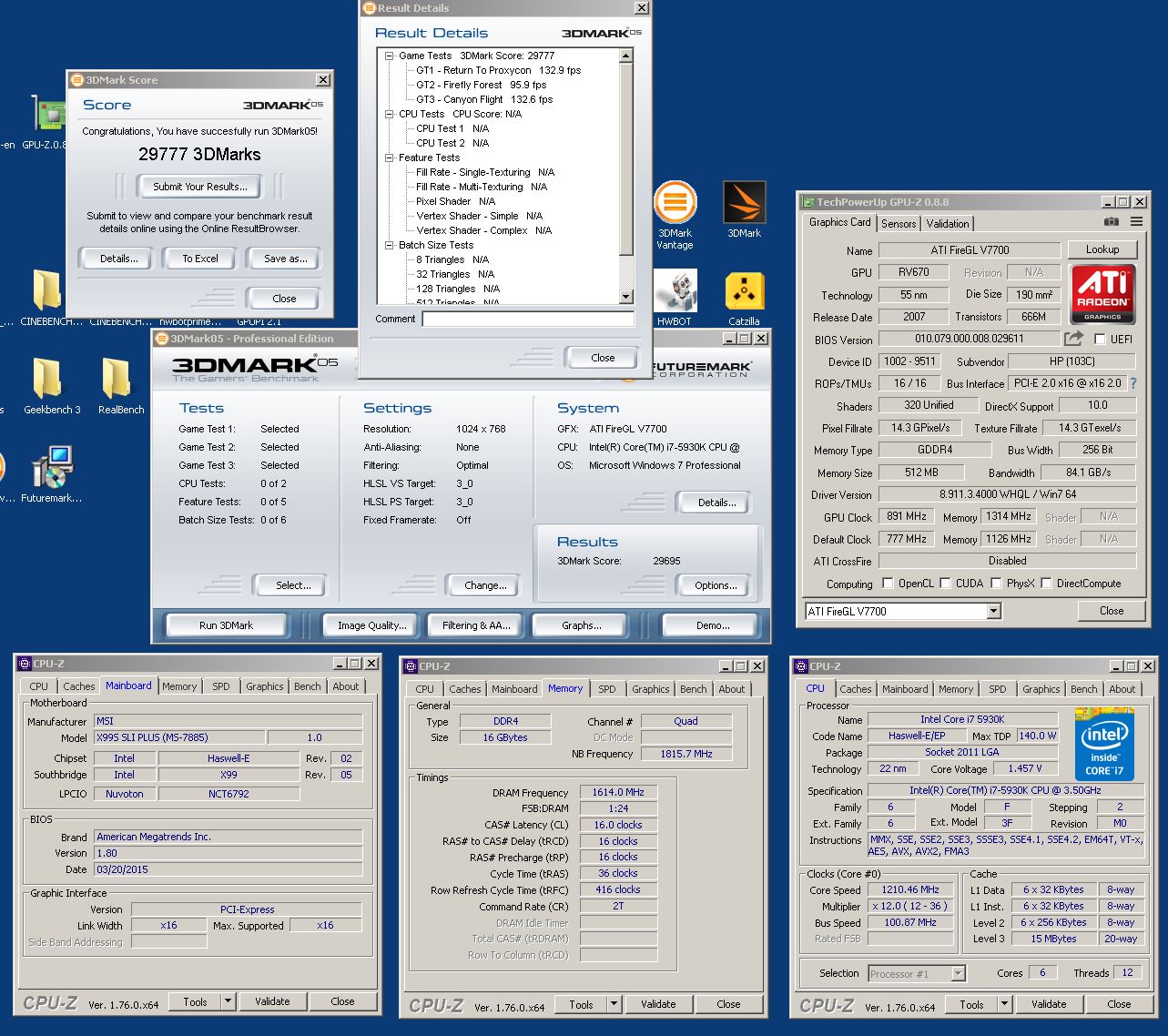The height and width of the screenshot is (1036, 1168).
Task: Click the GPU-Z screenshot camera icon
Action: [1112, 221]
